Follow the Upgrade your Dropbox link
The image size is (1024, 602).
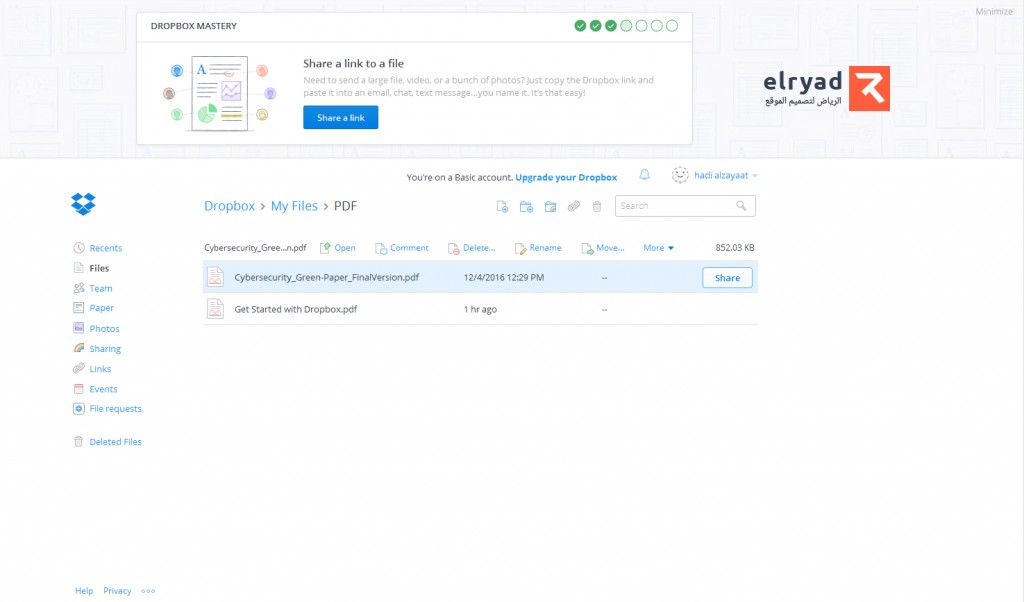tap(566, 178)
